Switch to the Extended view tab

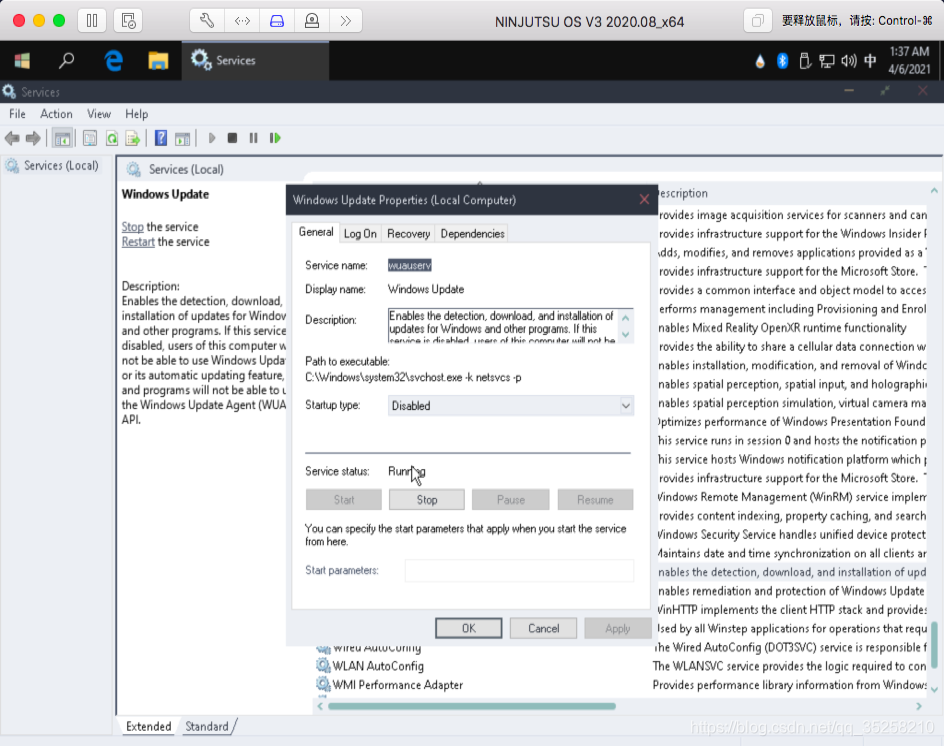pos(148,726)
